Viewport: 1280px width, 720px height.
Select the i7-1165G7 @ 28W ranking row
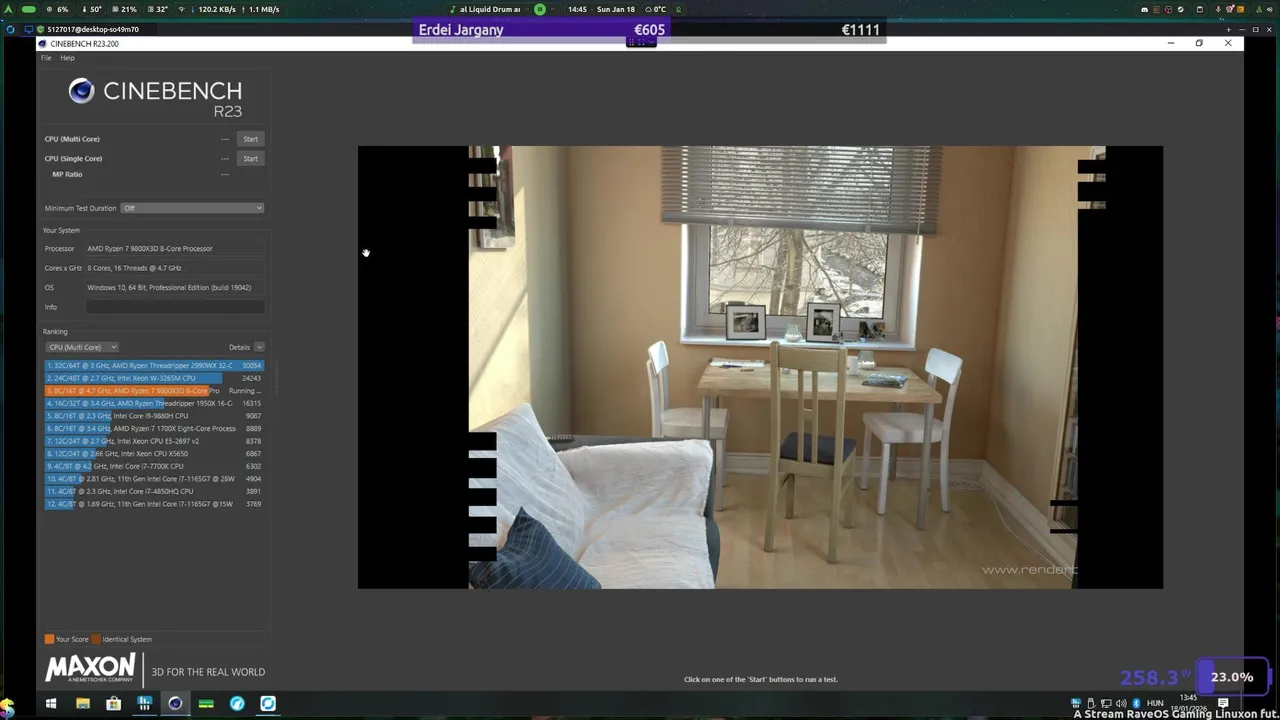click(x=154, y=479)
